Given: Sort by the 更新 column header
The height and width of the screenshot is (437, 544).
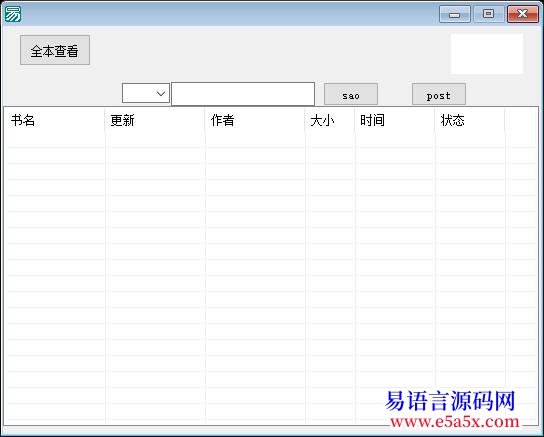Looking at the screenshot, I should (155, 120).
